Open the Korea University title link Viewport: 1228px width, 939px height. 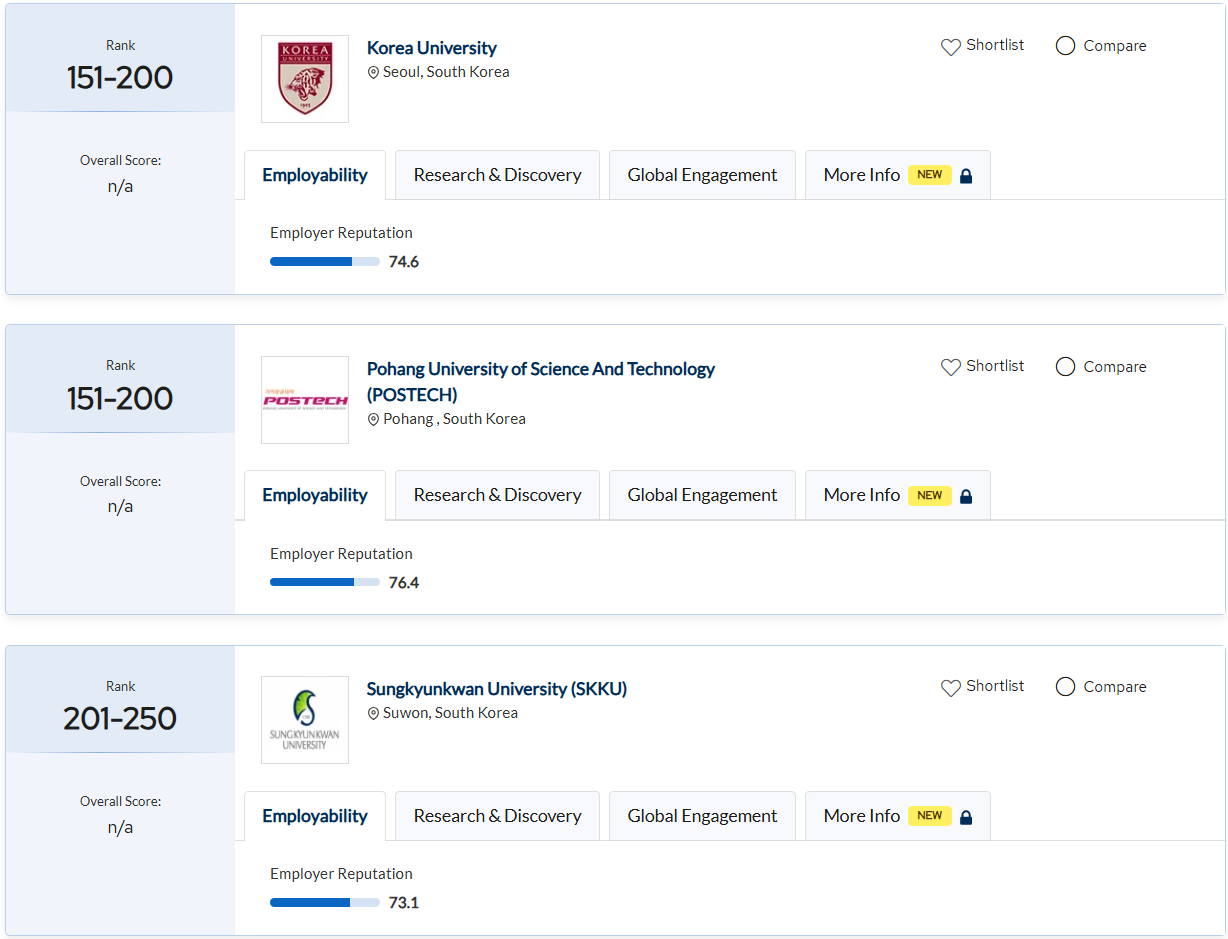431,48
